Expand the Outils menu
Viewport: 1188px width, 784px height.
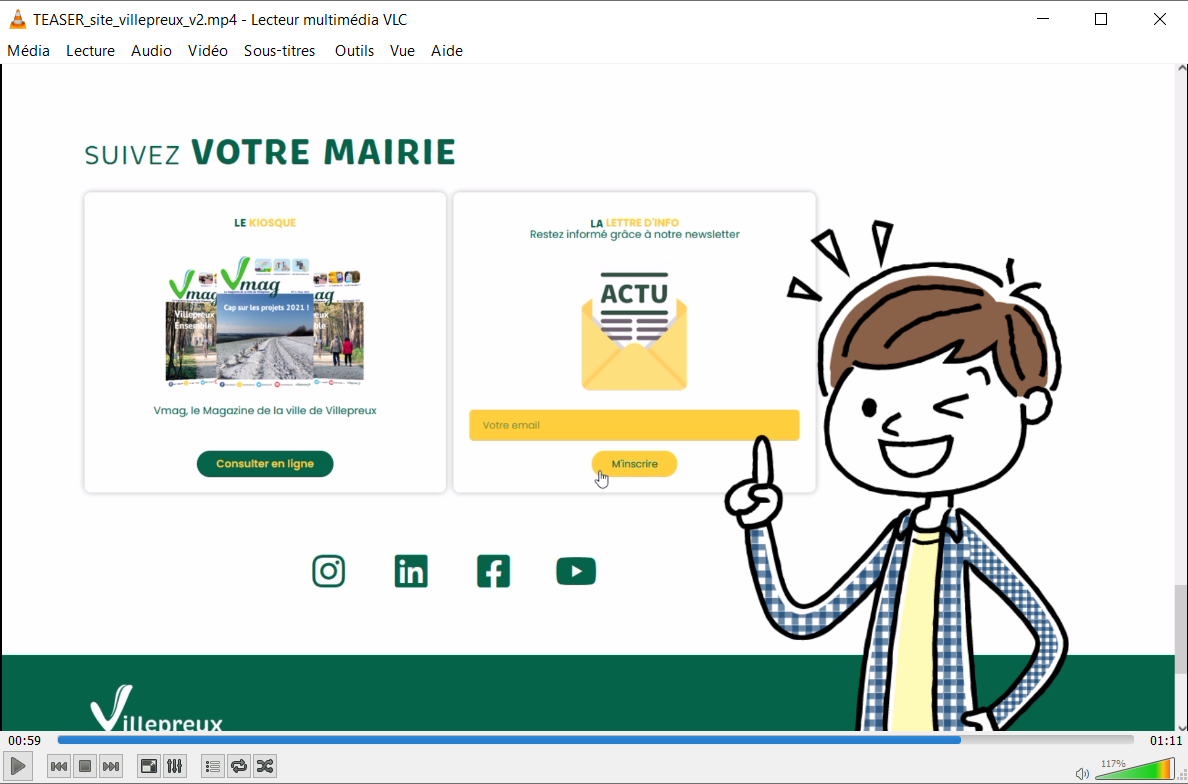pyautogui.click(x=354, y=51)
